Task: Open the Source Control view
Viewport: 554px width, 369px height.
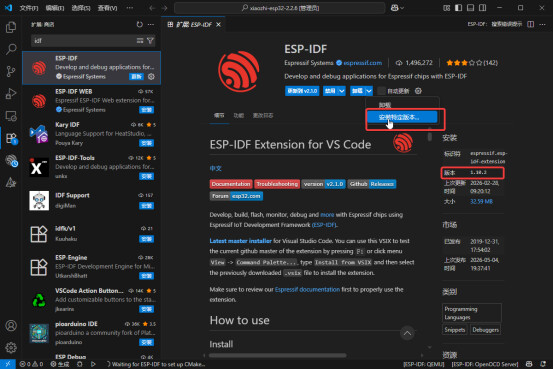Action: 11,71
